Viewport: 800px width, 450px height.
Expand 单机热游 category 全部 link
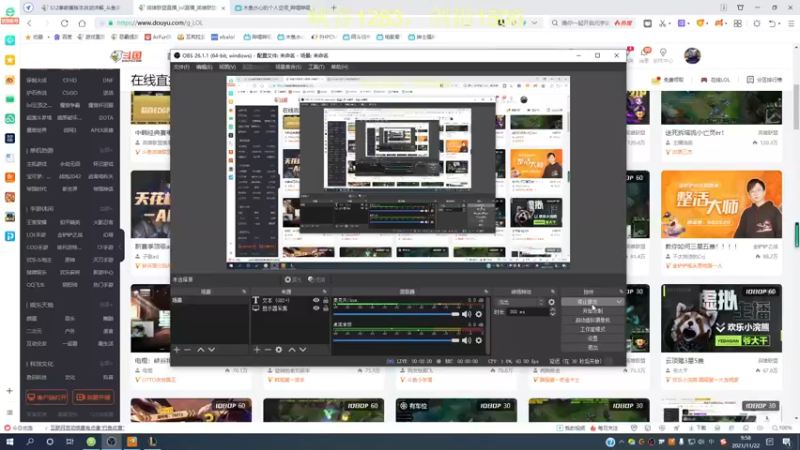(106, 151)
